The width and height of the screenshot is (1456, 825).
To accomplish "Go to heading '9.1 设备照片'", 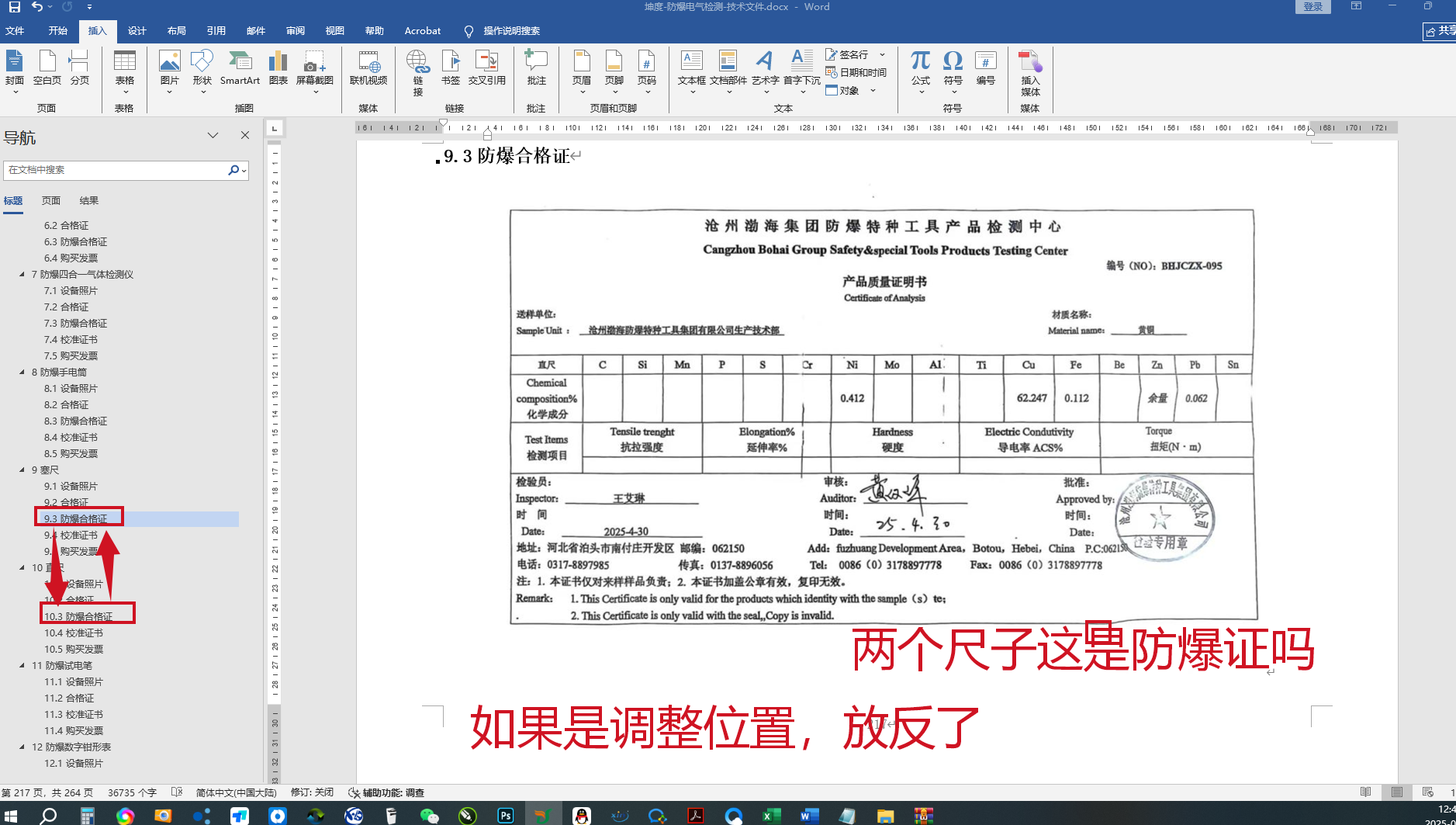I will click(71, 486).
